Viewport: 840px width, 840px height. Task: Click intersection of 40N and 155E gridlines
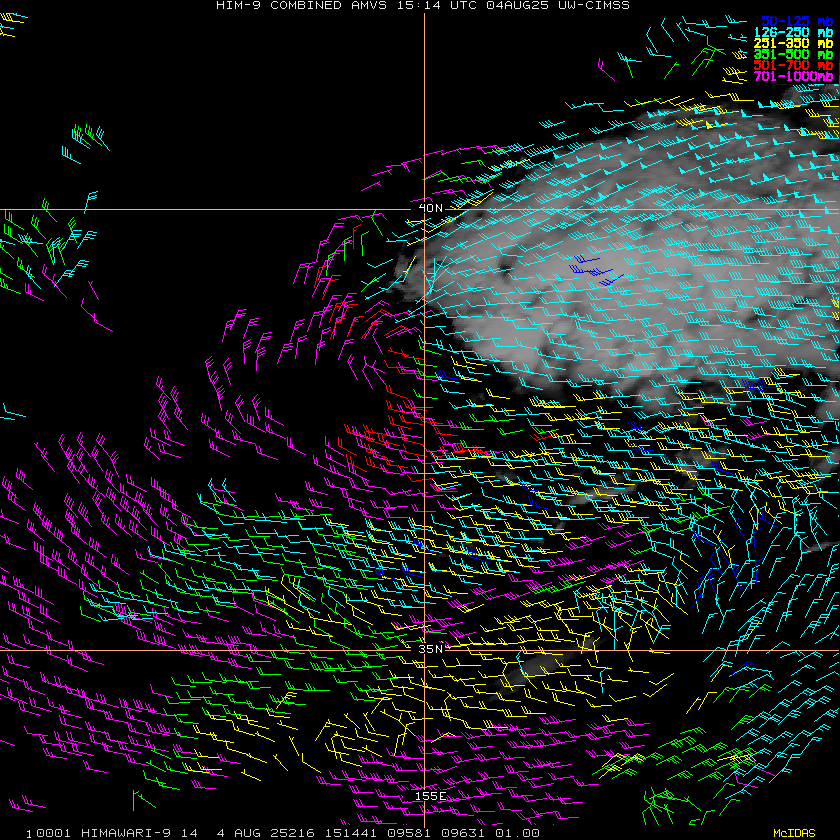coord(425,209)
